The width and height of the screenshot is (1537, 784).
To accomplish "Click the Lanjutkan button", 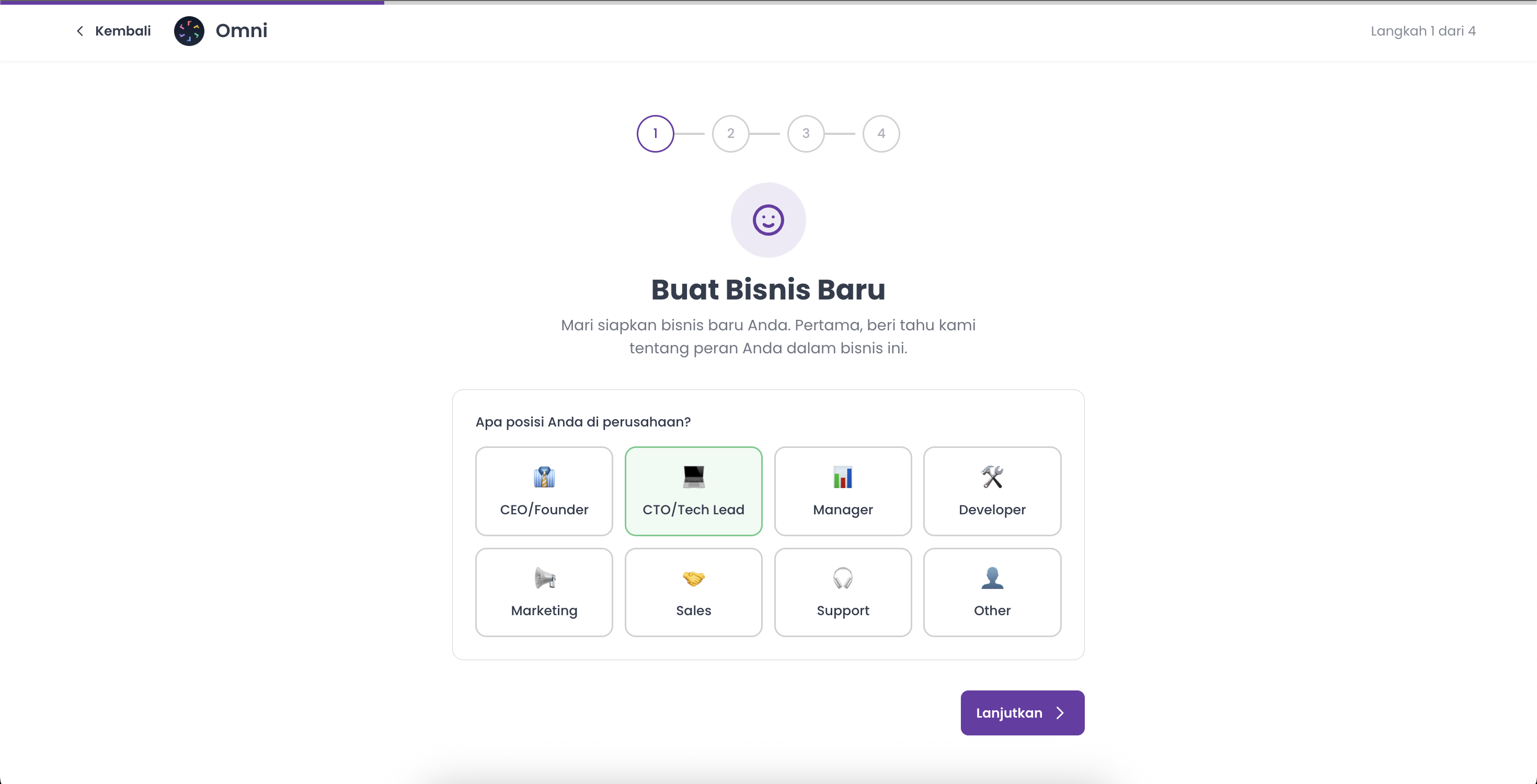I will click(1022, 713).
